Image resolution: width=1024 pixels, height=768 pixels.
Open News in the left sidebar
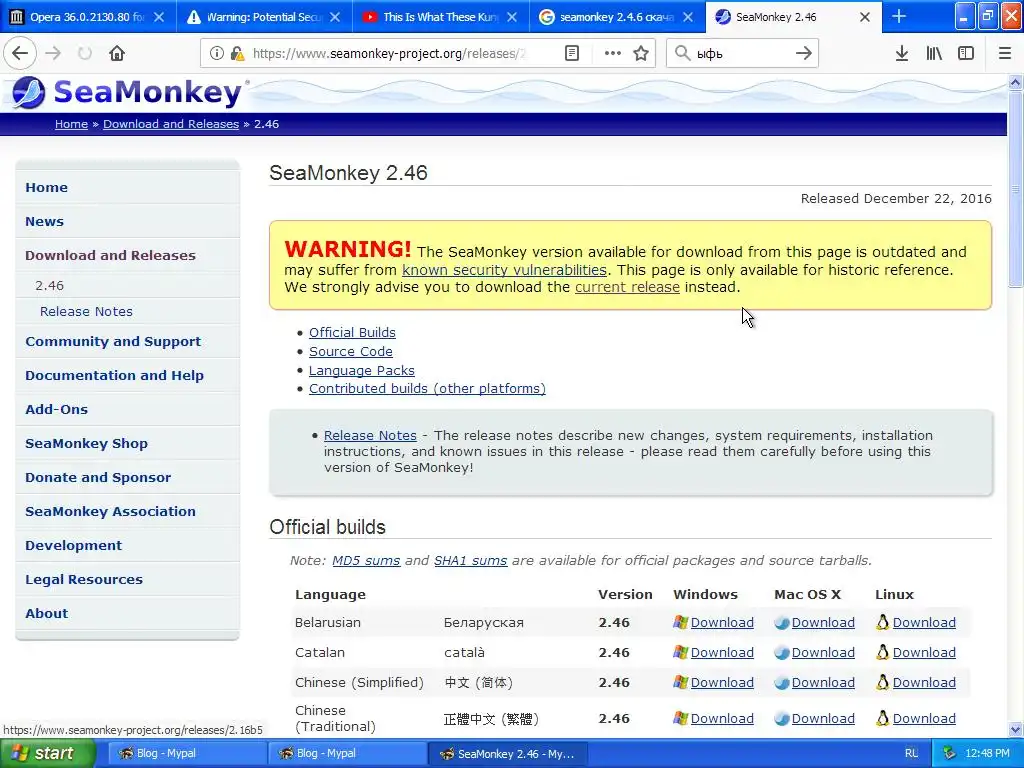coord(44,221)
